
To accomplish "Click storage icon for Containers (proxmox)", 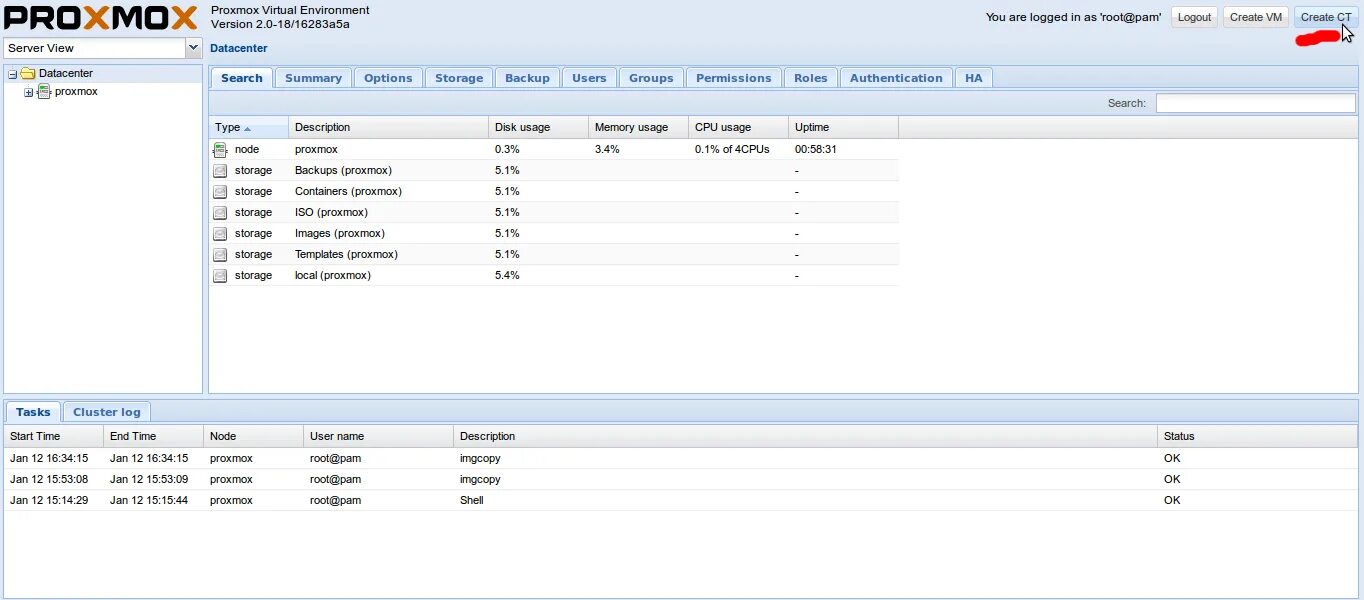I will [x=220, y=192].
